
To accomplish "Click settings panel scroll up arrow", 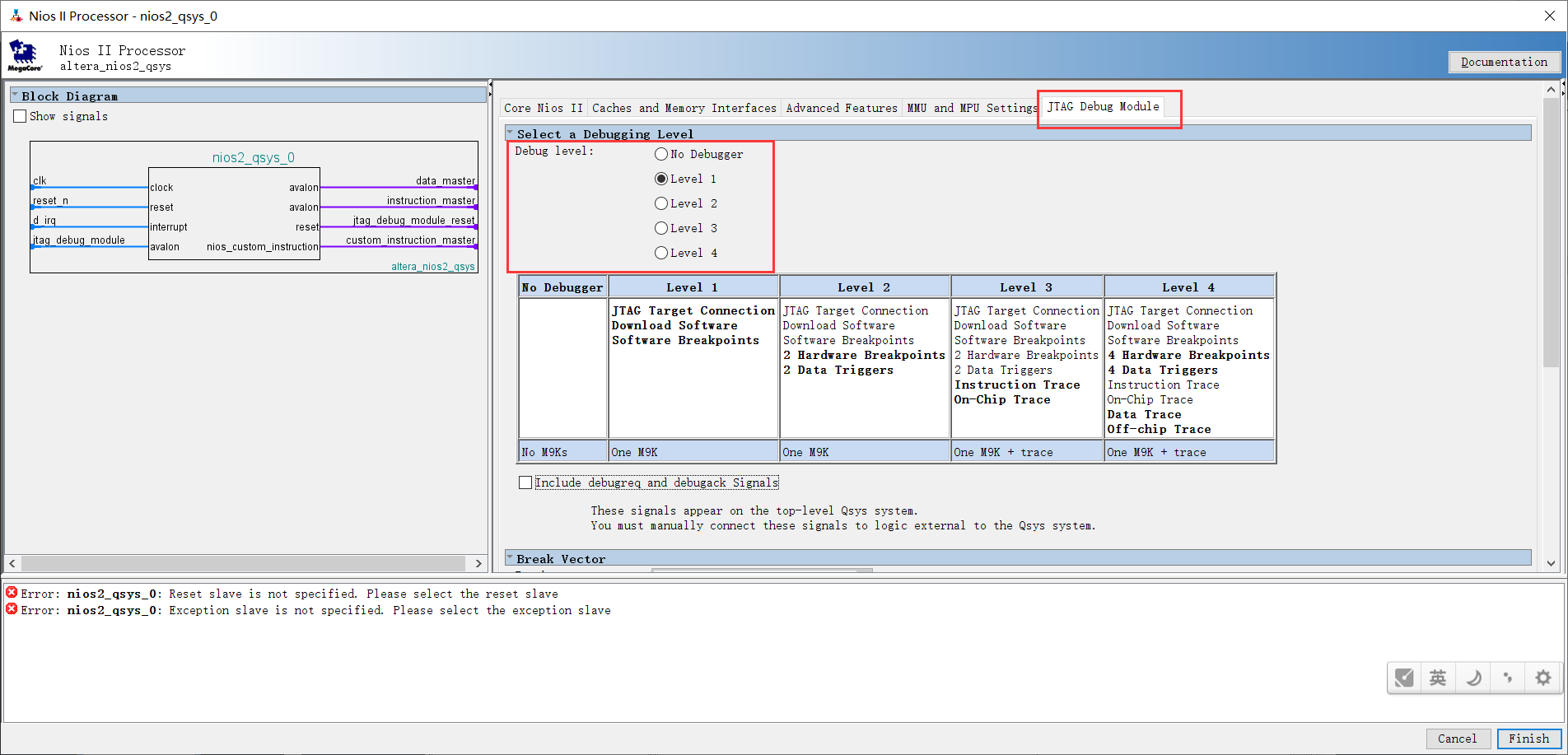I will [x=1551, y=89].
